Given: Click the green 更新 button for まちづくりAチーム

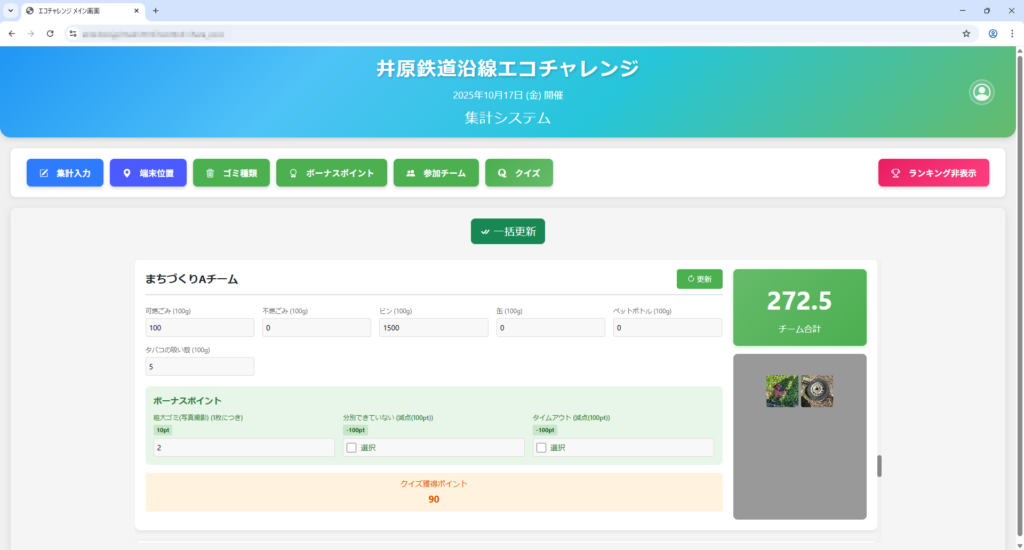Looking at the screenshot, I should 699,279.
